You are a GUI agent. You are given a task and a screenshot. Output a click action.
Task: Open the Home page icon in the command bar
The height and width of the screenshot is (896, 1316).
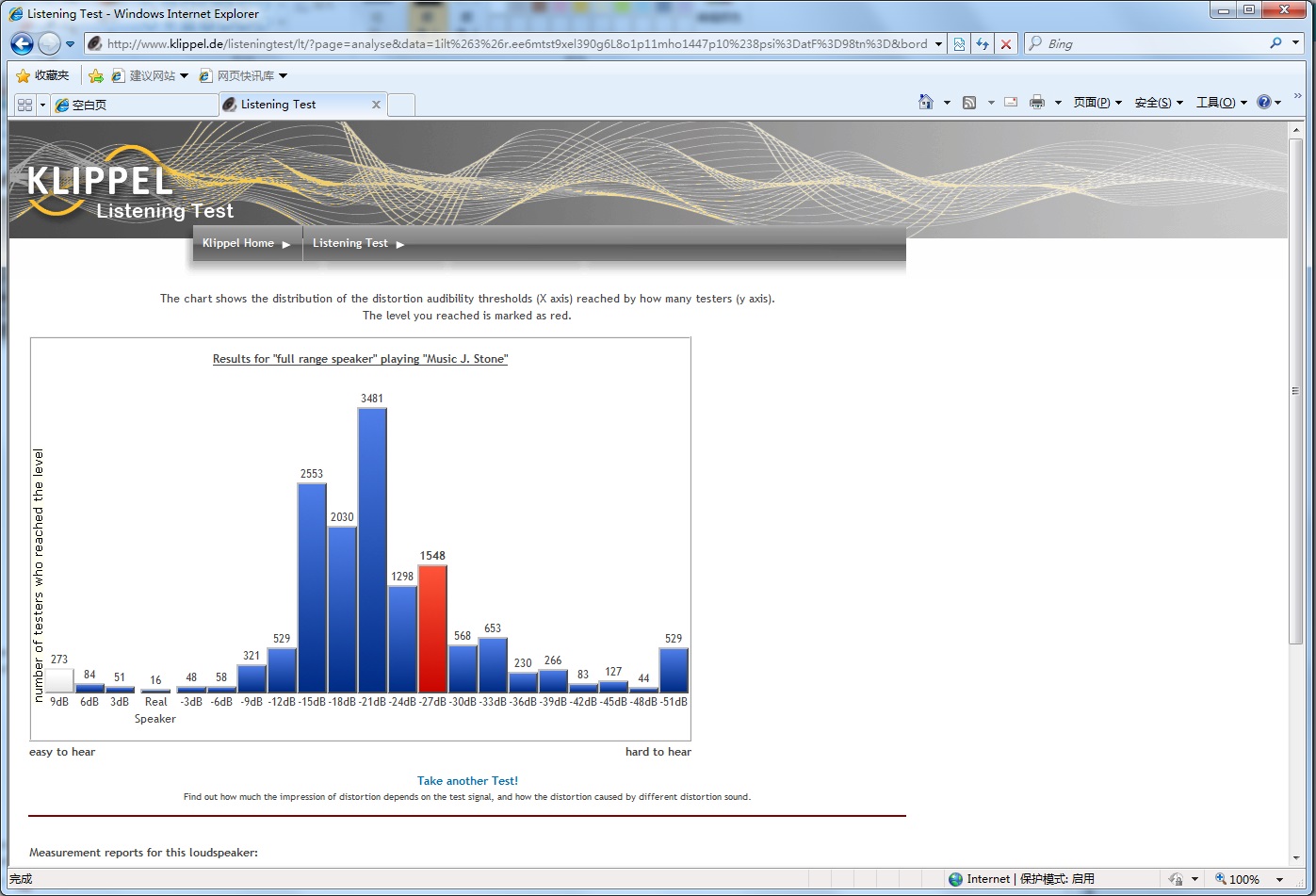pos(926,102)
